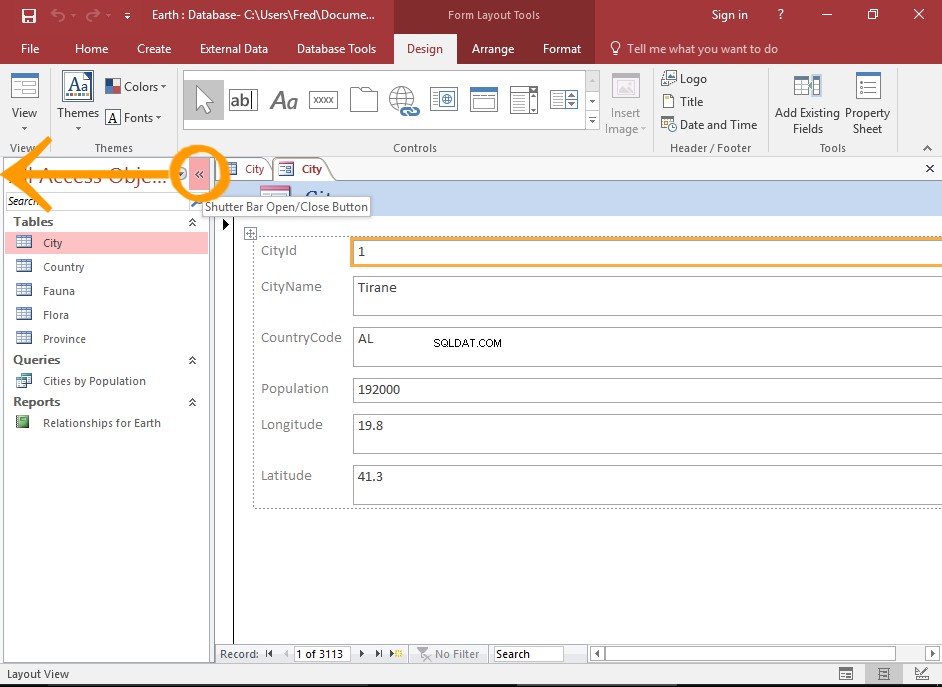Image resolution: width=942 pixels, height=687 pixels.
Task: Select the Tab Control icon
Action: 363,100
